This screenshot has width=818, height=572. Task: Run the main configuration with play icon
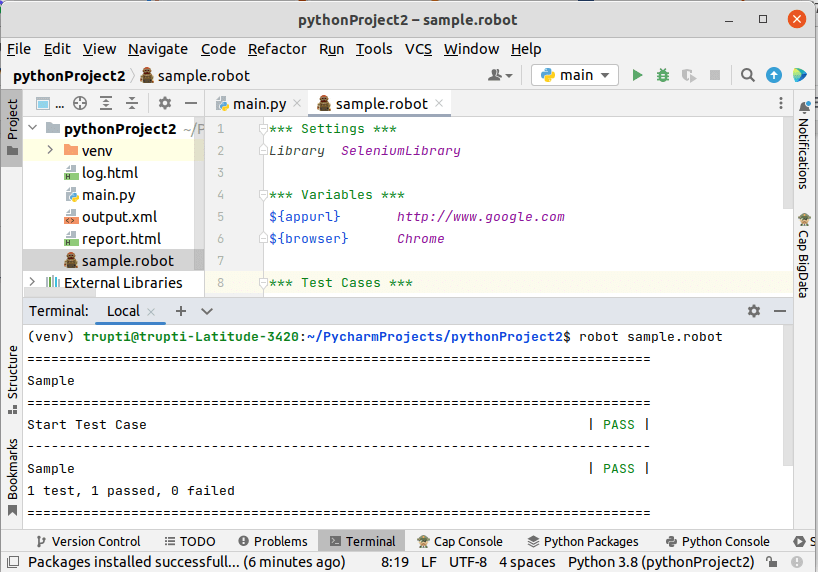[637, 75]
